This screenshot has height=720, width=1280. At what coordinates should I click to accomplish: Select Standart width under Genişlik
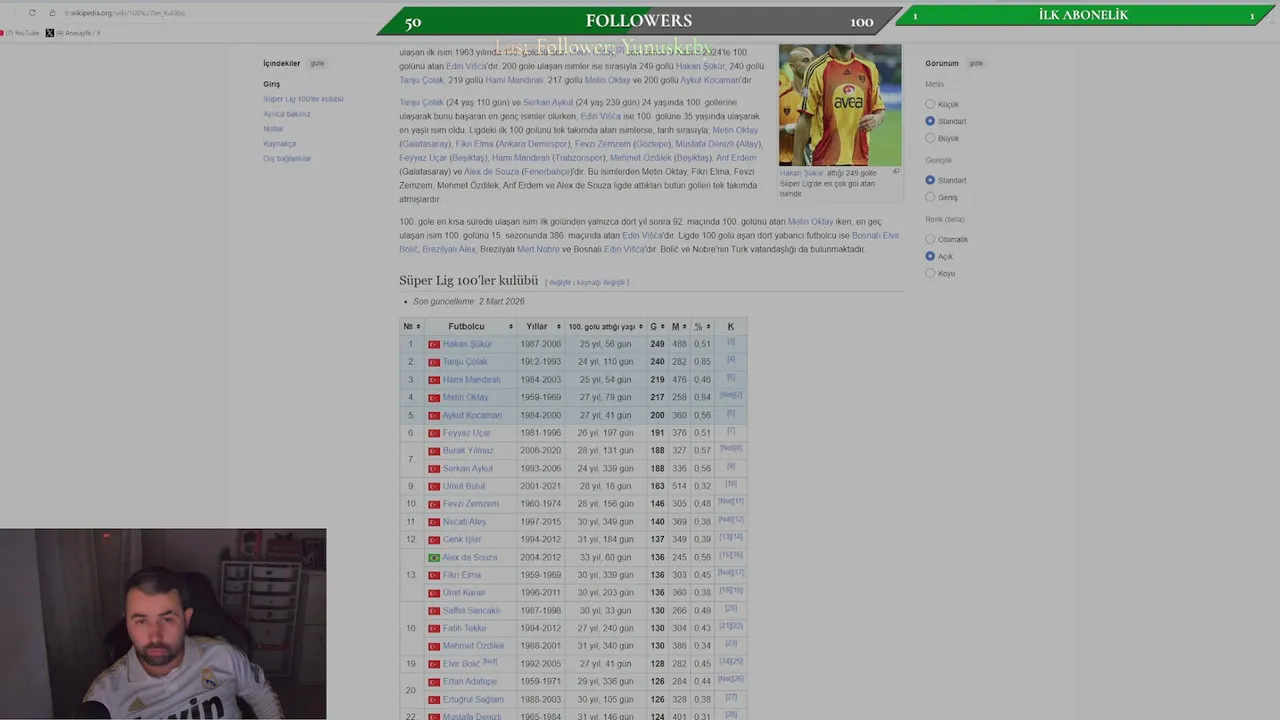click(x=930, y=180)
